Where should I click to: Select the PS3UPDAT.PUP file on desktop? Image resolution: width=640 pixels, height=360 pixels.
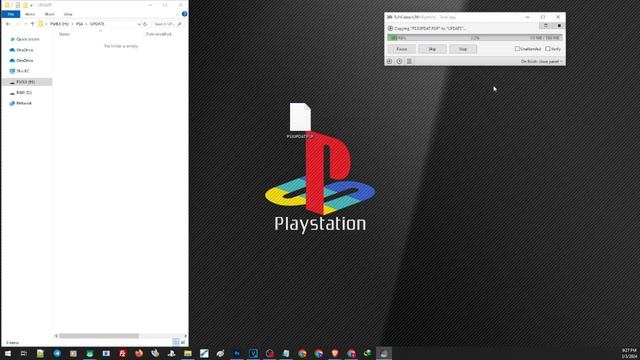pyautogui.click(x=300, y=121)
